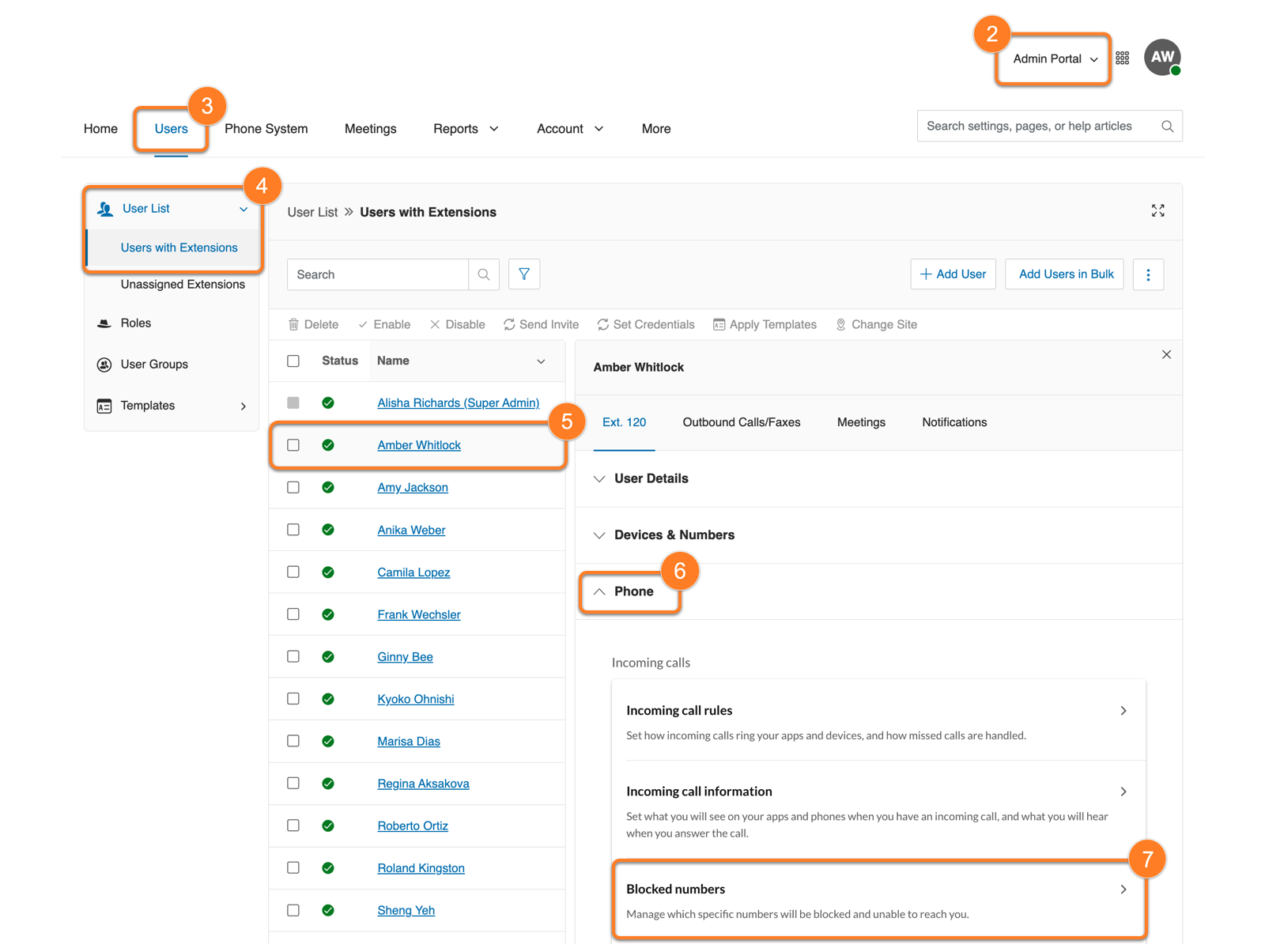Expand the Devices & Numbers section
The height and width of the screenshot is (952, 1265).
[x=674, y=535]
